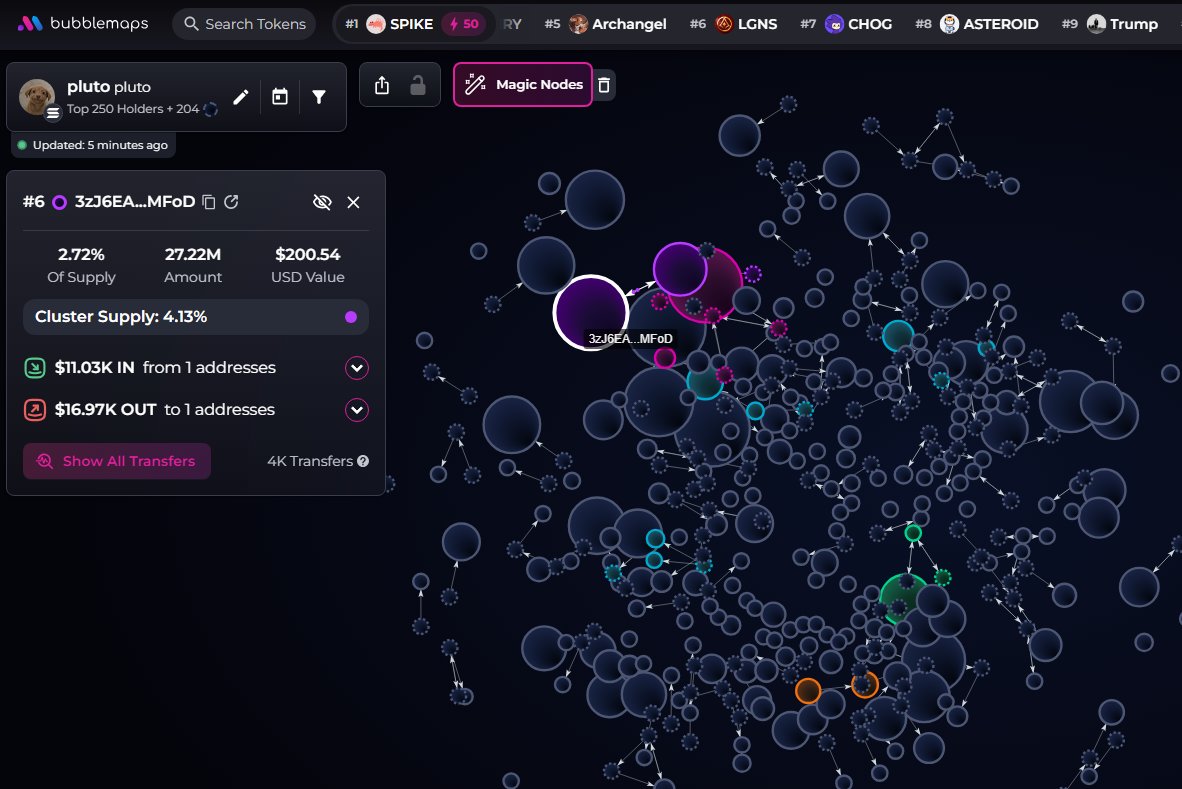The image size is (1182, 789).
Task: Click the red outgoing transfer icon
Action: click(35, 410)
